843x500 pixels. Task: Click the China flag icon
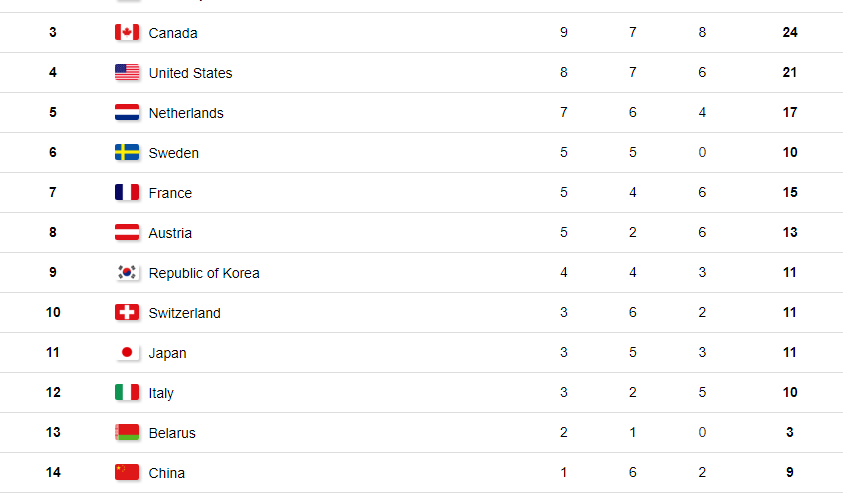tap(127, 472)
